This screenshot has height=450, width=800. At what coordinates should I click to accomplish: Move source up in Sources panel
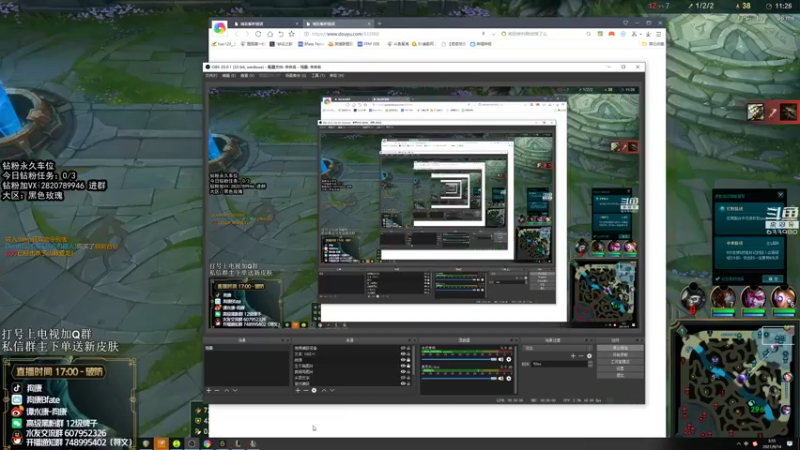coord(323,390)
